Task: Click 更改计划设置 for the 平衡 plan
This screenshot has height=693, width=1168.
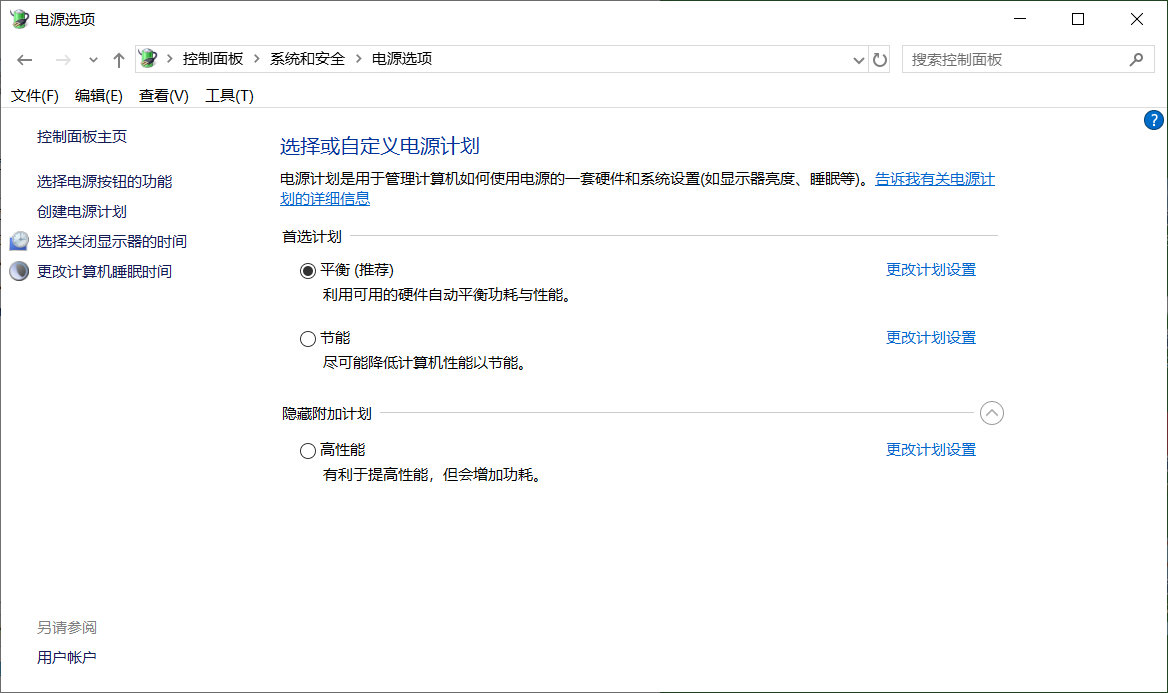Action: click(930, 269)
